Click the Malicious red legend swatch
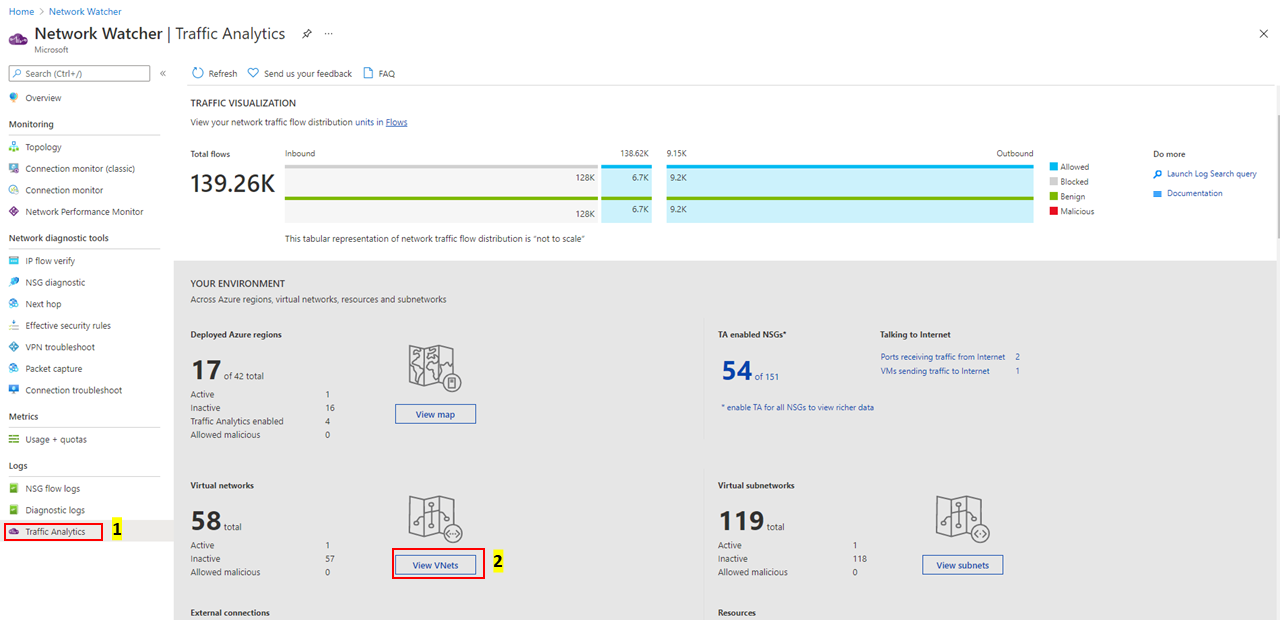1280x620 pixels. 1053,211
